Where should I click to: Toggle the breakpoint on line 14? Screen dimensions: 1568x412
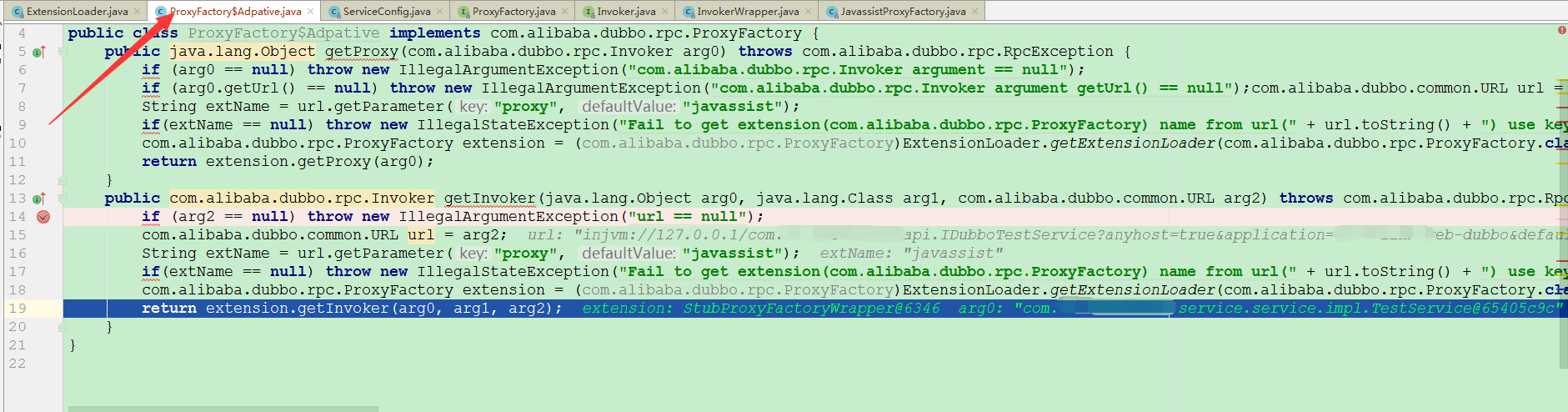pos(43,217)
